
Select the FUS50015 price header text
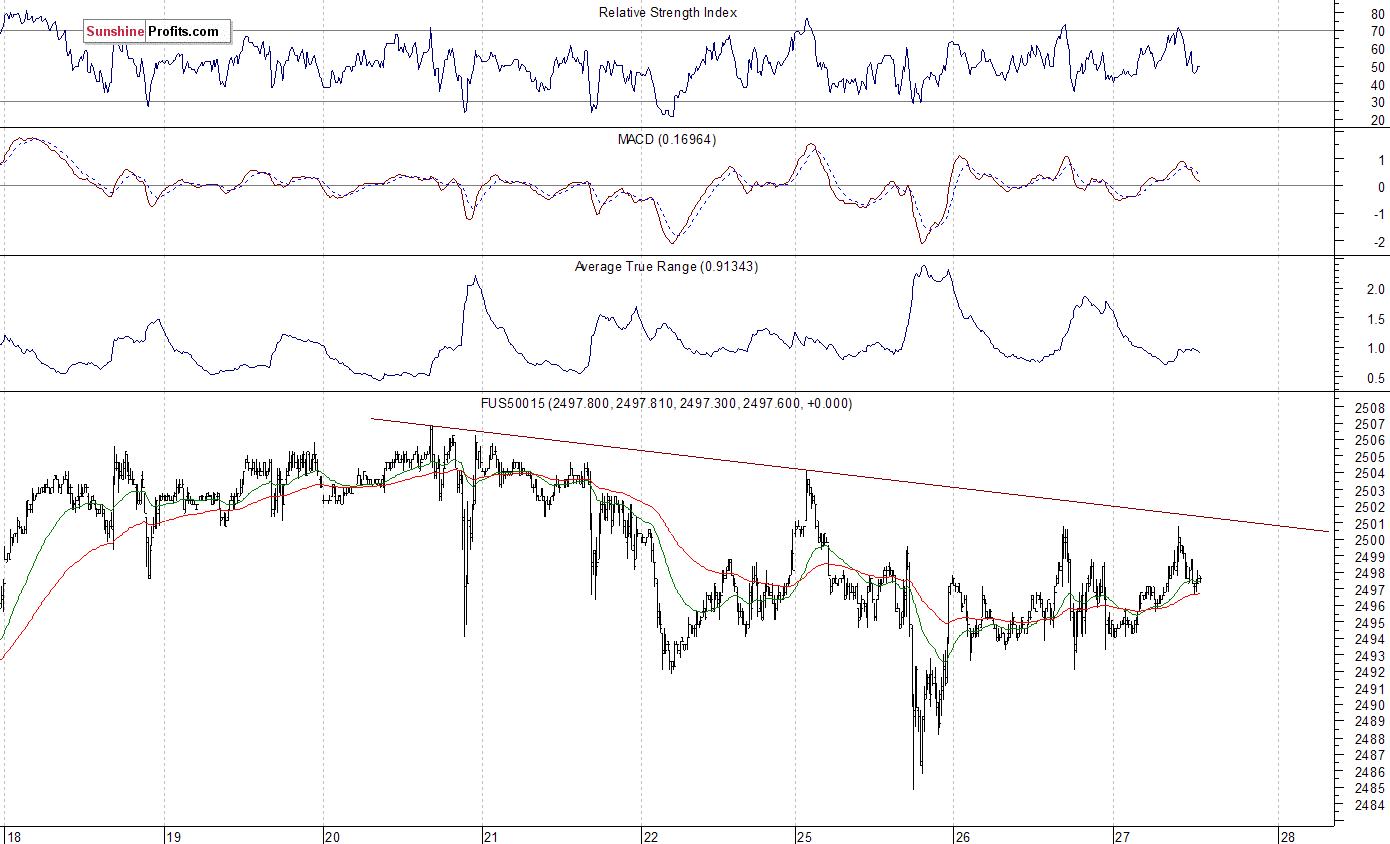pyautogui.click(x=667, y=403)
